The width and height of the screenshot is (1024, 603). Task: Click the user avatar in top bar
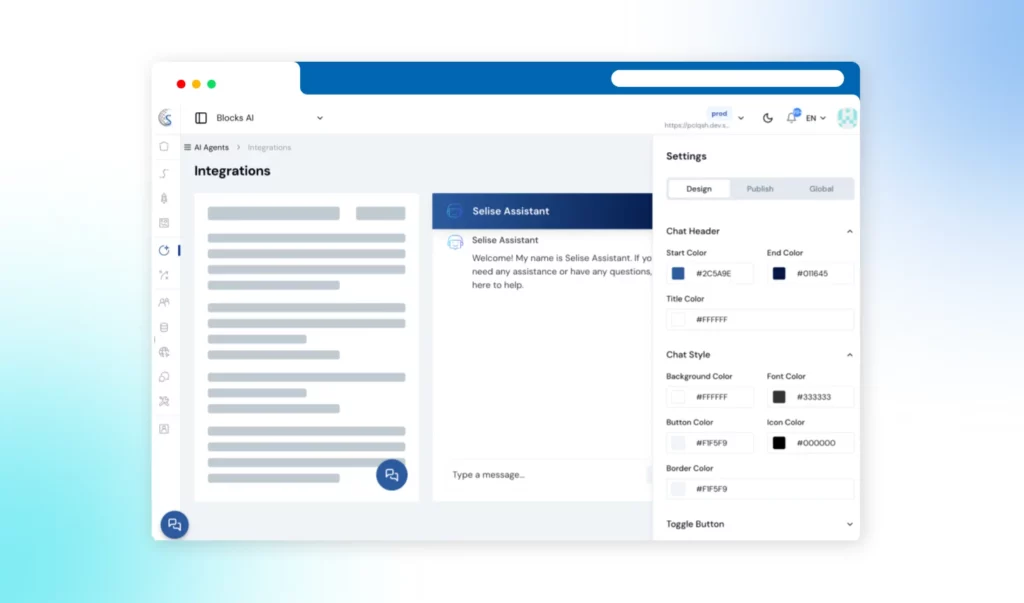pos(847,118)
